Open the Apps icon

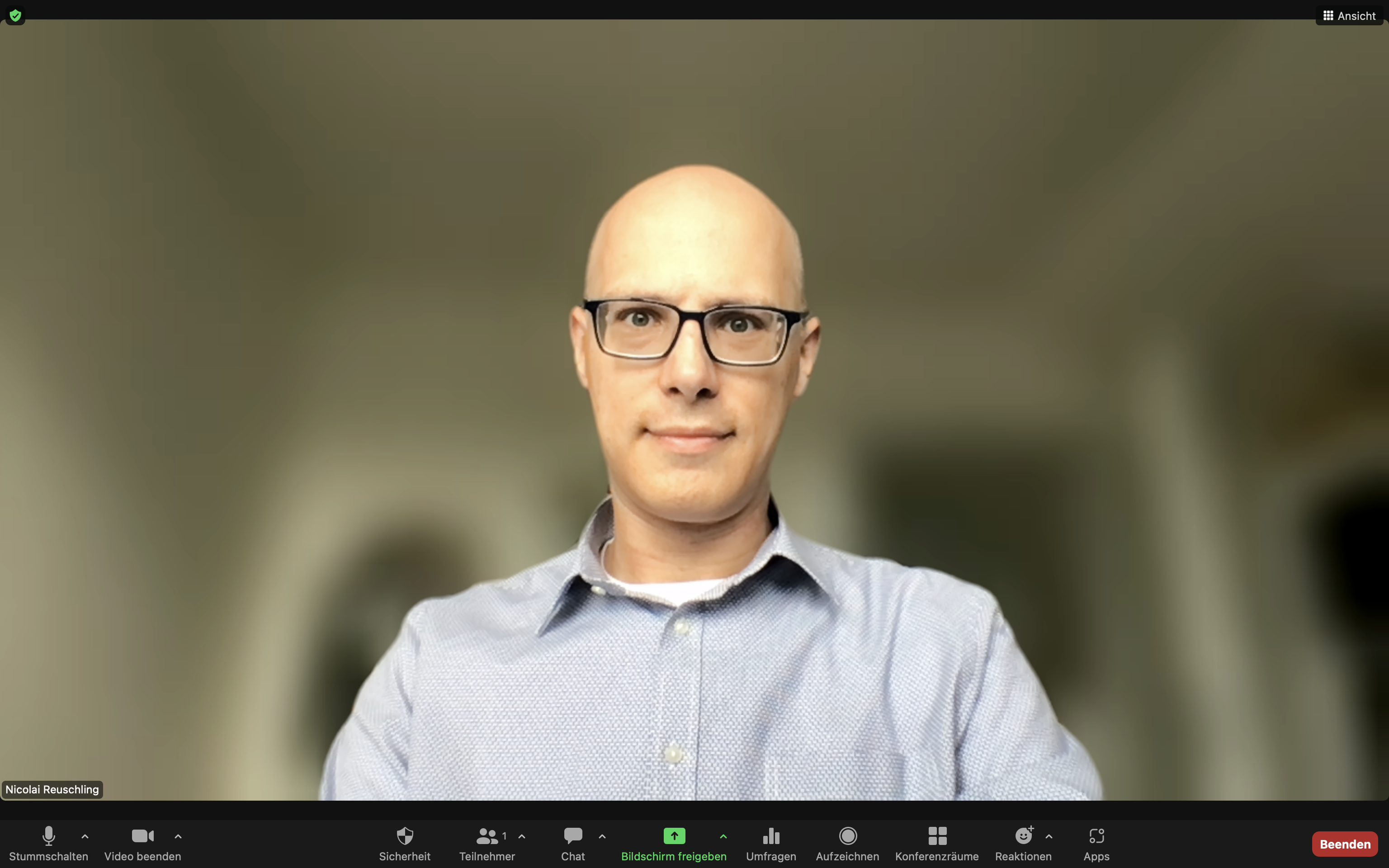pos(1096,842)
